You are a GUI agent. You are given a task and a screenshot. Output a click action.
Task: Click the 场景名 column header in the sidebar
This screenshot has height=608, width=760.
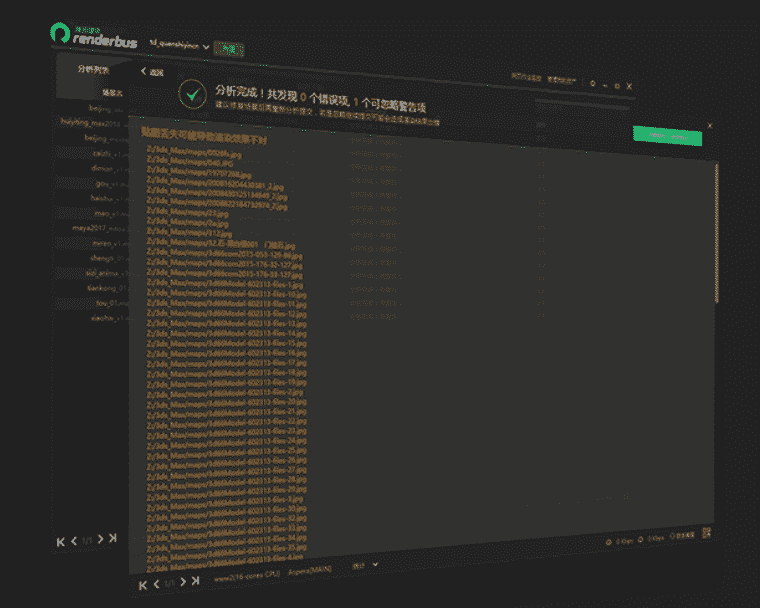(x=112, y=93)
